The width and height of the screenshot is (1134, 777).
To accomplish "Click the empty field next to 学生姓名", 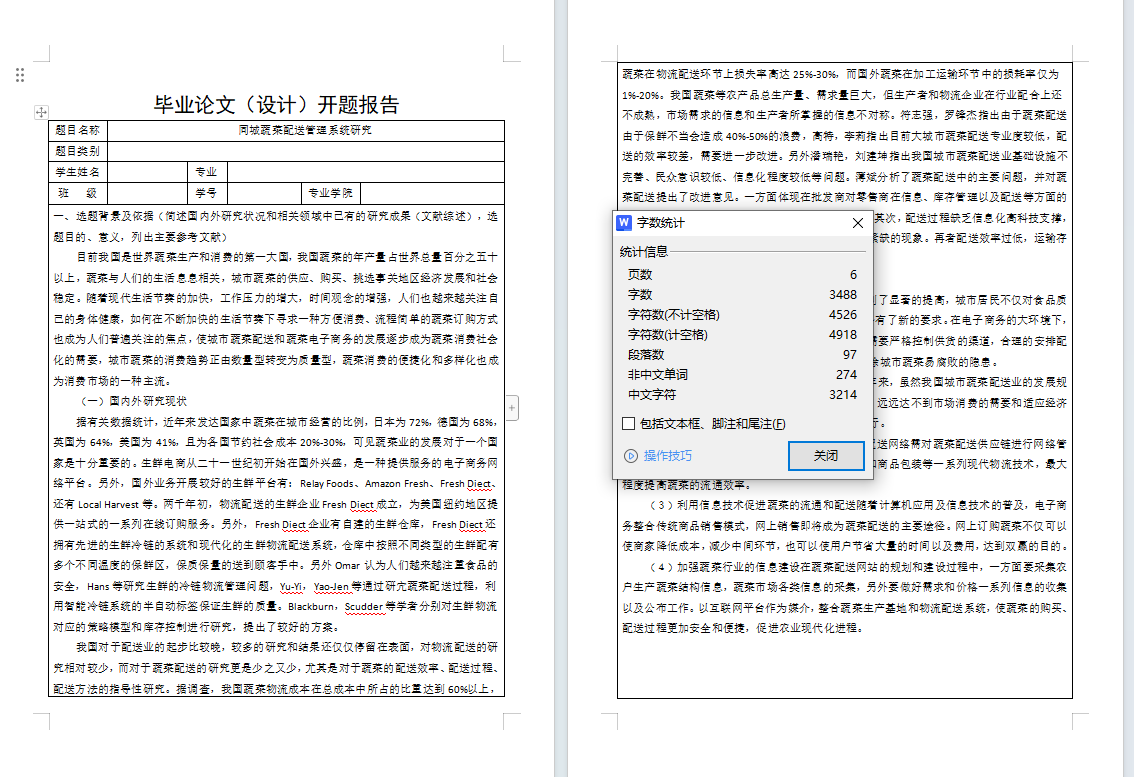I will [148, 172].
